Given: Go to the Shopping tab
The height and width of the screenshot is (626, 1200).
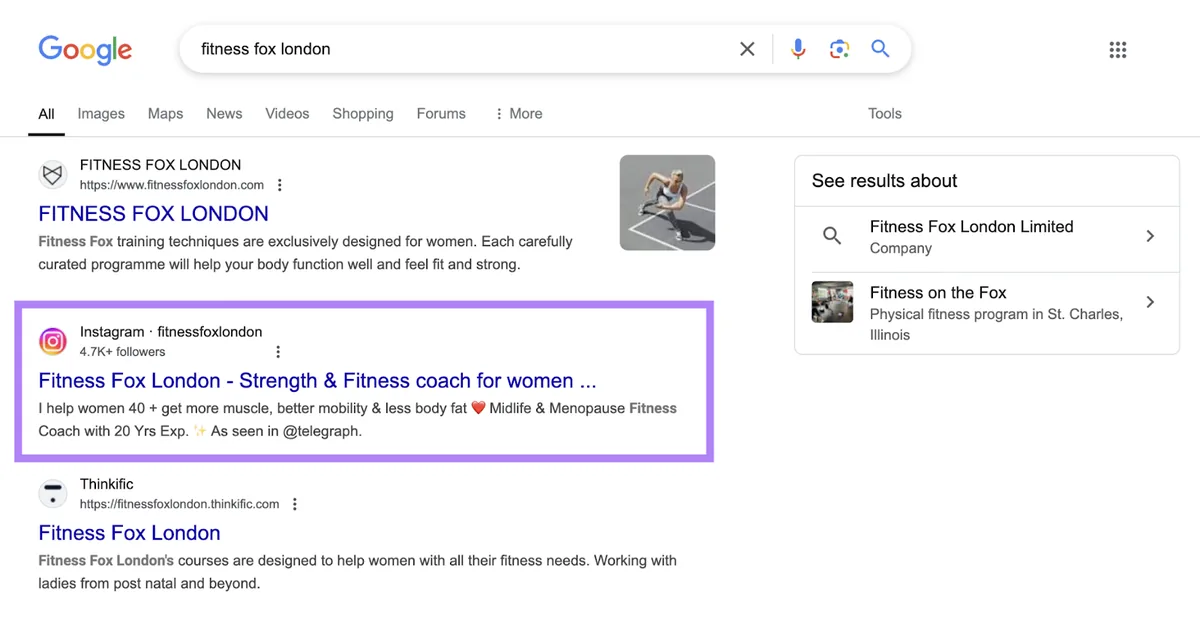Looking at the screenshot, I should (363, 114).
